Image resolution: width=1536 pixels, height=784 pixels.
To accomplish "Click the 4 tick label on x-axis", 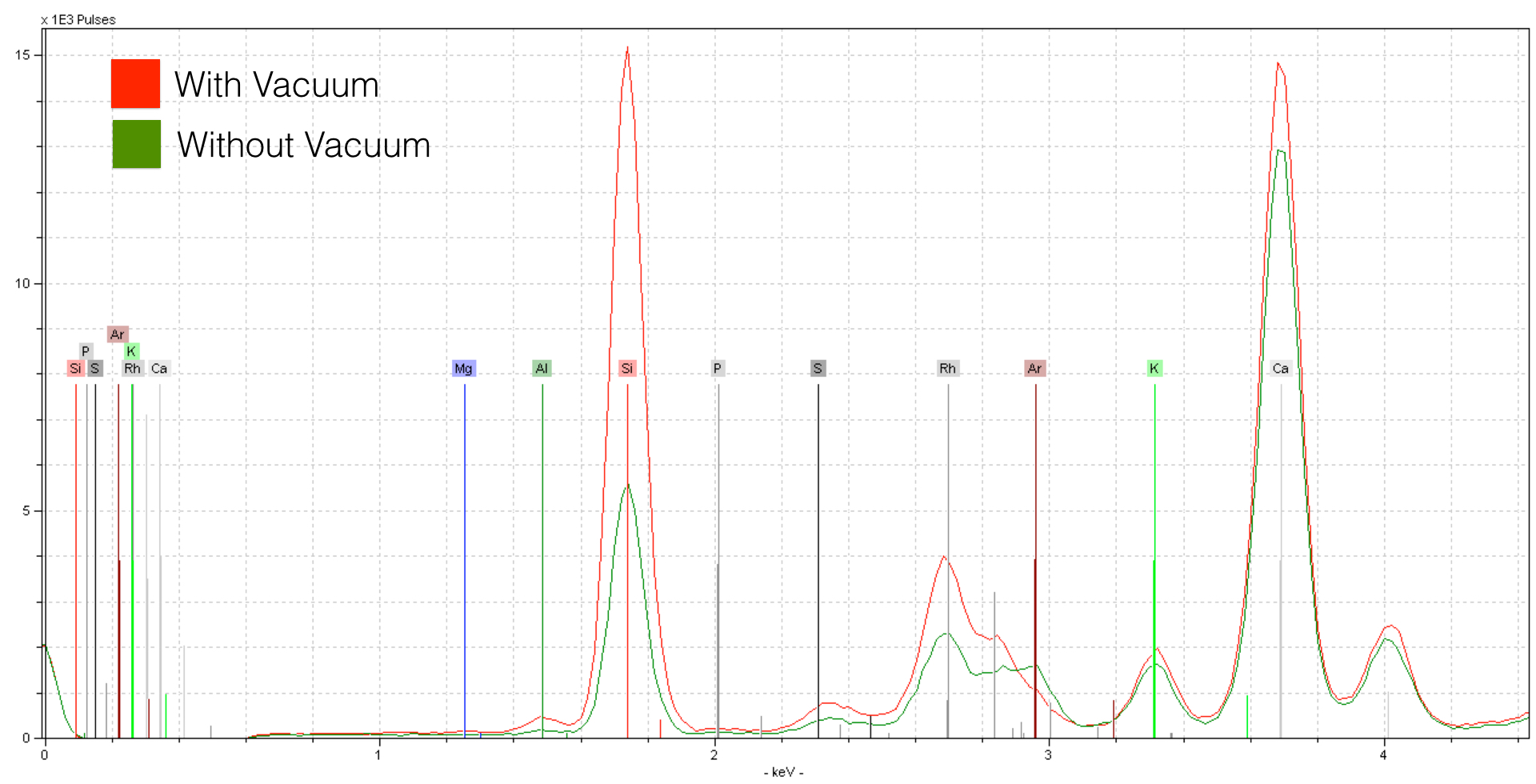I will coord(1383,754).
